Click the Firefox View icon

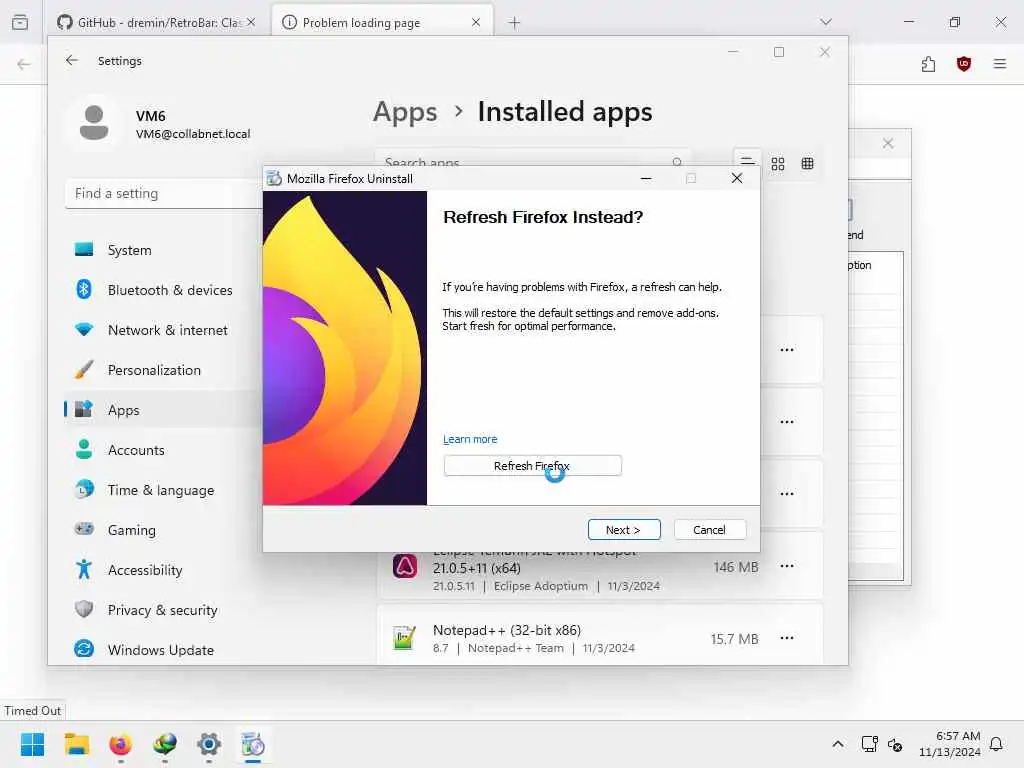tap(20, 22)
